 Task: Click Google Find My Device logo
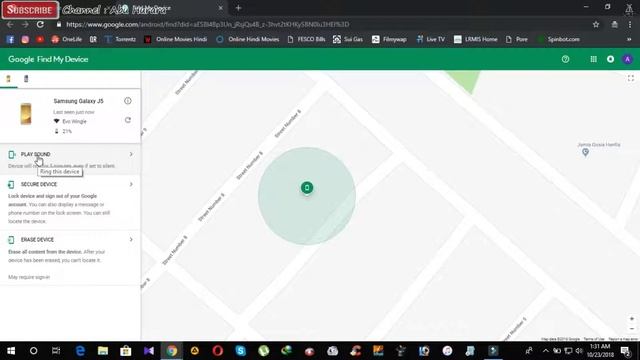coord(48,59)
